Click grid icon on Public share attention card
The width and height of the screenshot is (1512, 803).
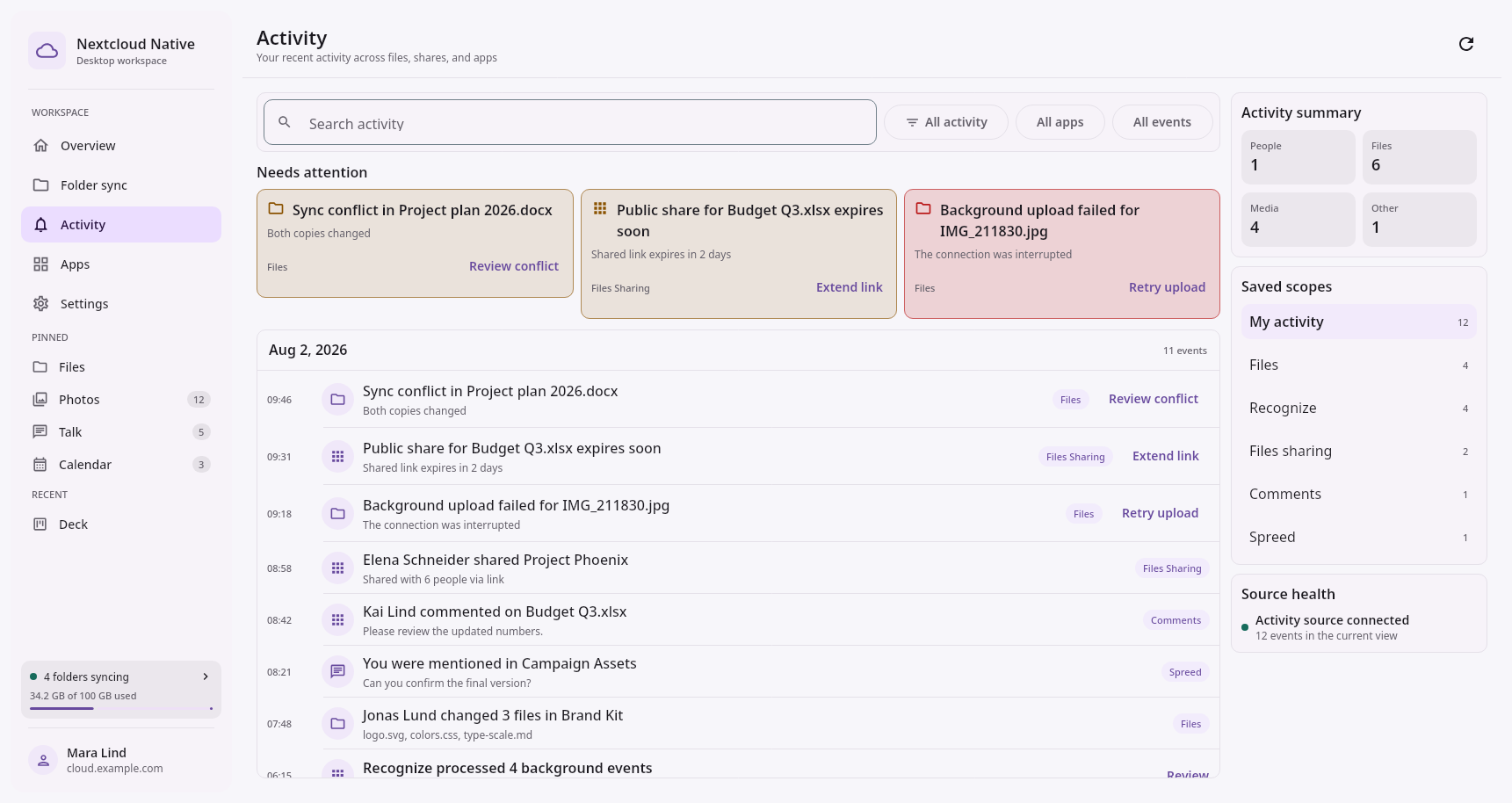[x=600, y=209]
